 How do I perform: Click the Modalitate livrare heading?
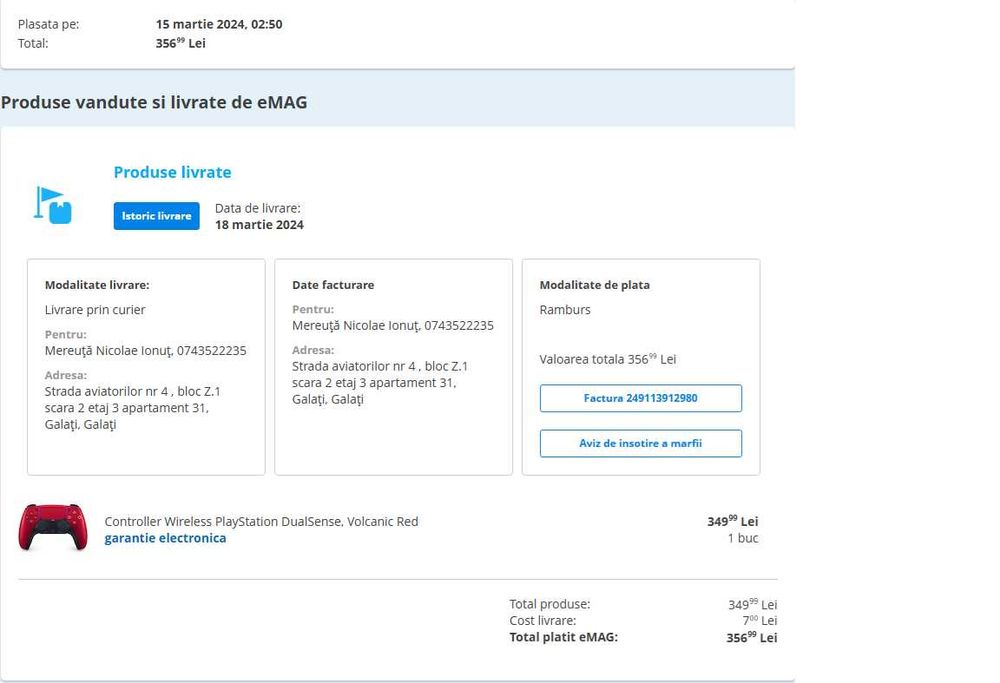click(x=97, y=285)
